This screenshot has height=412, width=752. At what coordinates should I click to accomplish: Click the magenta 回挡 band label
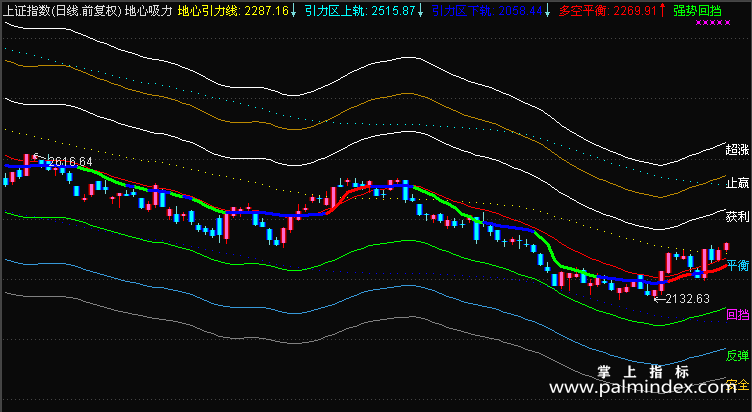tap(737, 315)
